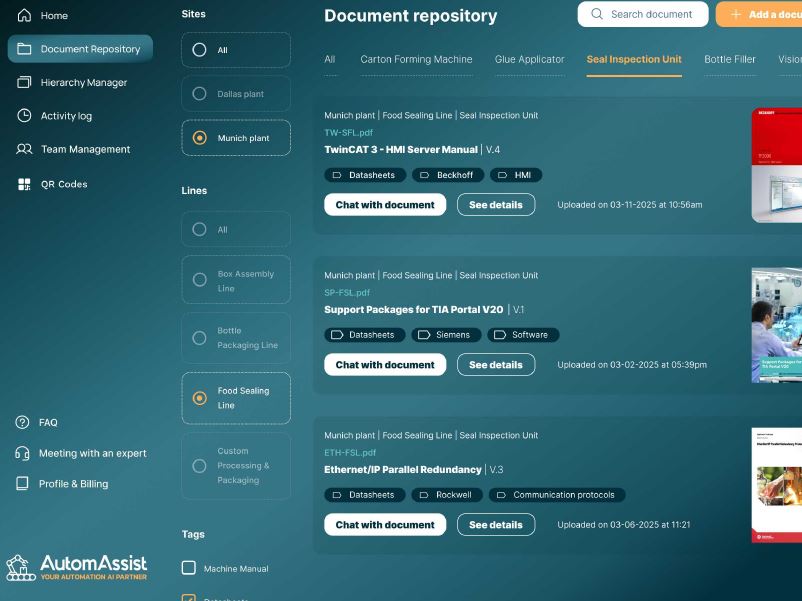This screenshot has width=802, height=601.
Task: See details of TwinCAT 3 HMI Manual
Action: (496, 205)
